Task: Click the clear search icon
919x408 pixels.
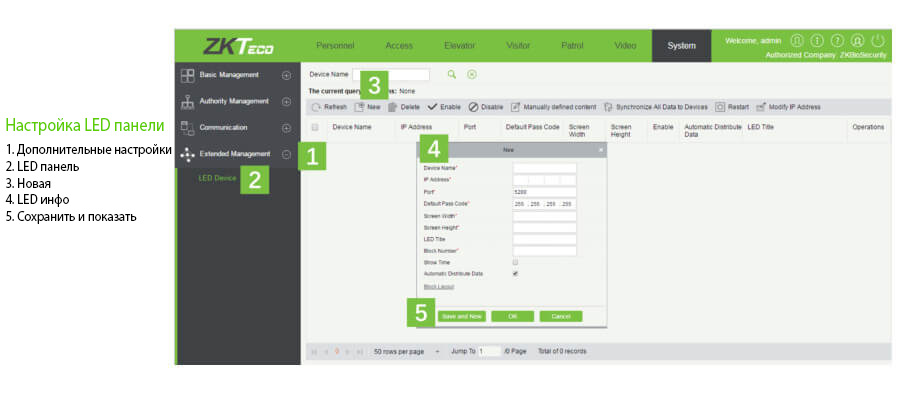Action: tap(471, 74)
